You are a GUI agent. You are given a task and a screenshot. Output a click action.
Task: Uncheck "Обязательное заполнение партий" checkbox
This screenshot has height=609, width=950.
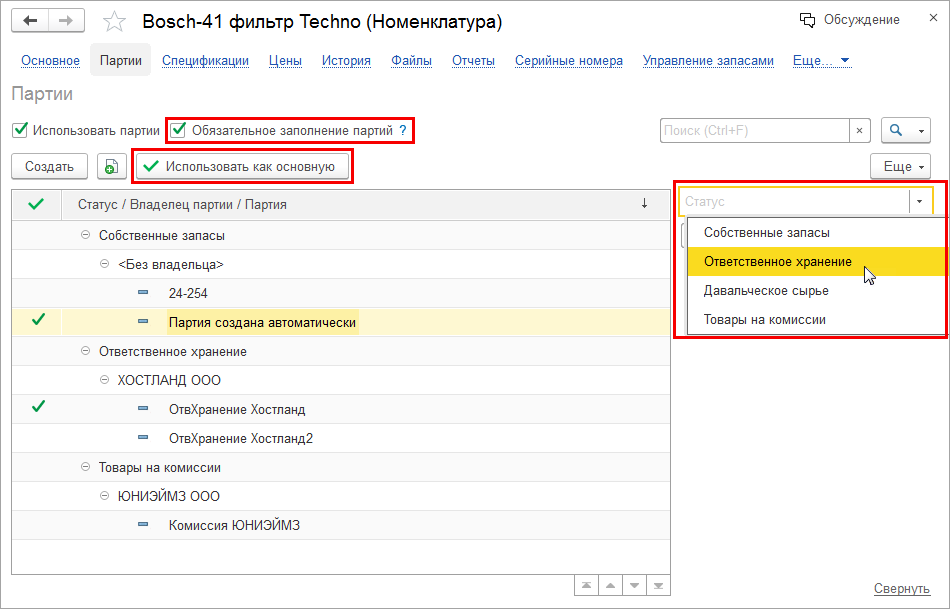(178, 130)
